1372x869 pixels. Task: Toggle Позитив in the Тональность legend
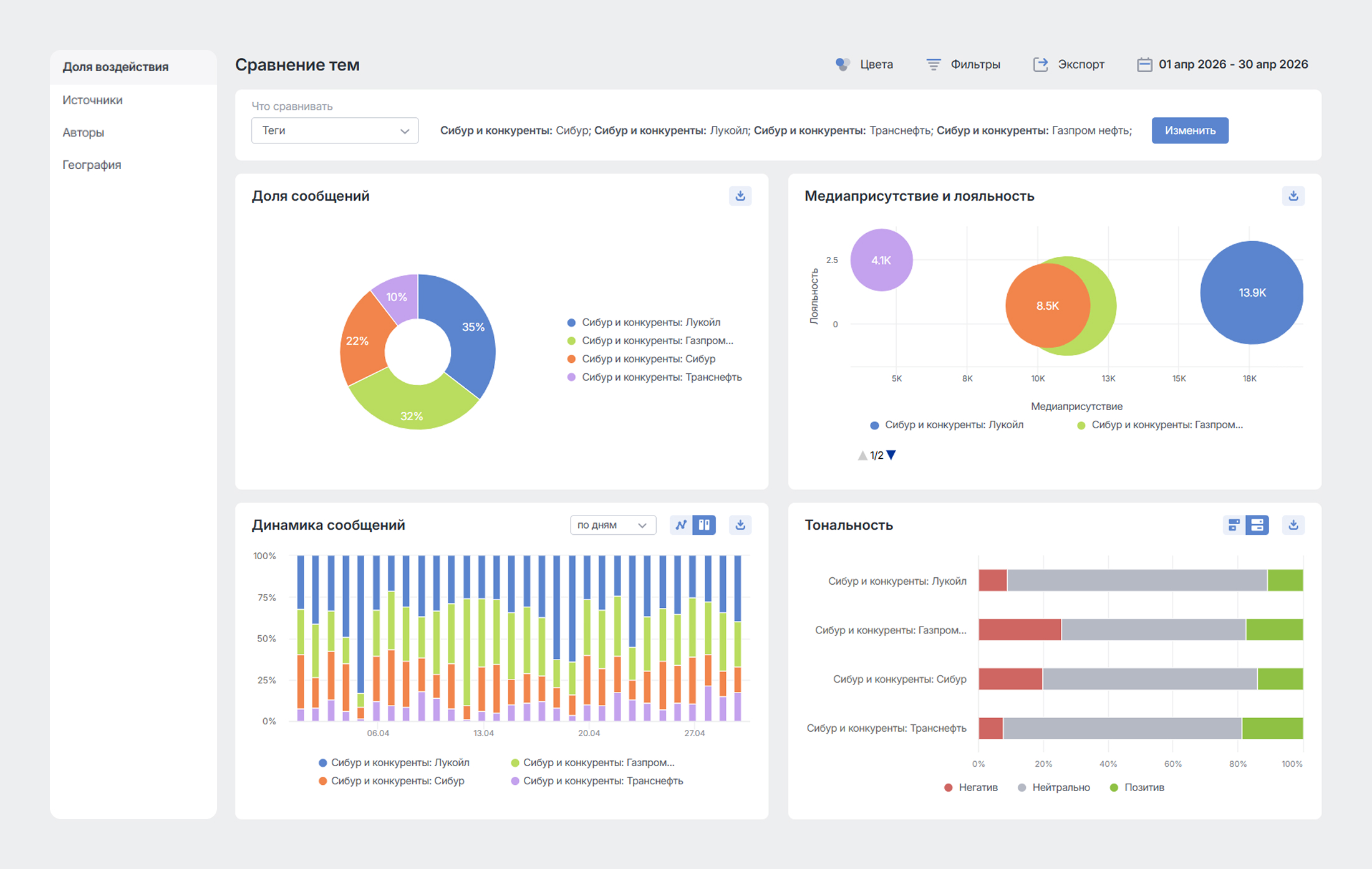click(x=1137, y=787)
